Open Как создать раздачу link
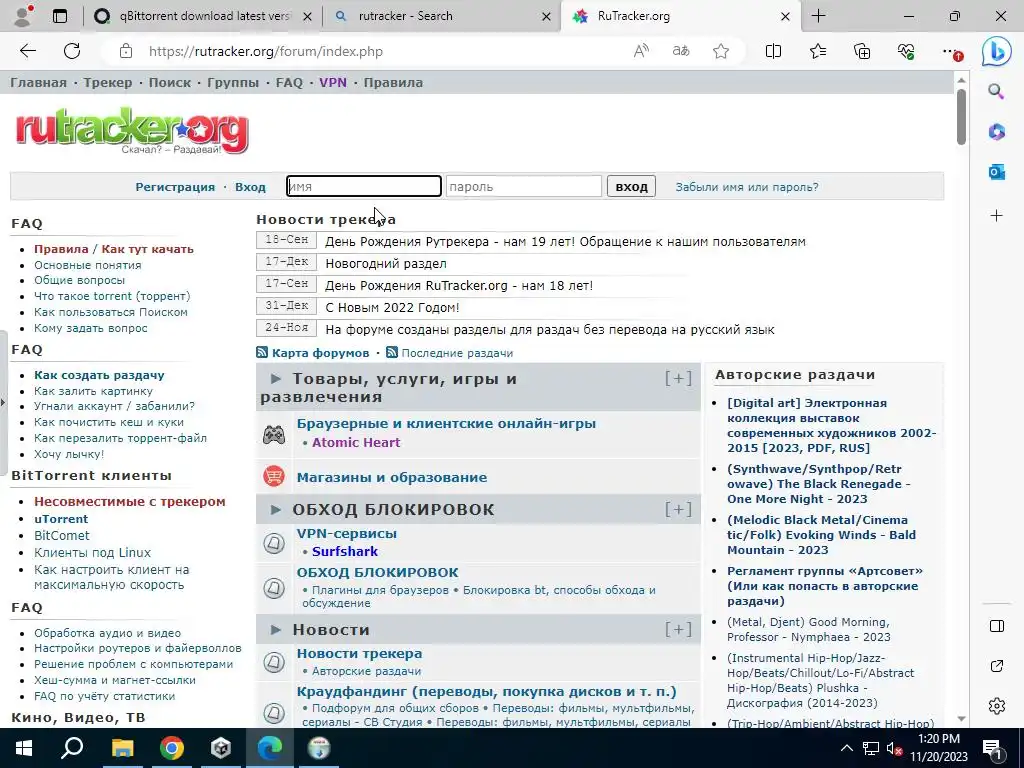This screenshot has width=1024, height=768. point(99,376)
